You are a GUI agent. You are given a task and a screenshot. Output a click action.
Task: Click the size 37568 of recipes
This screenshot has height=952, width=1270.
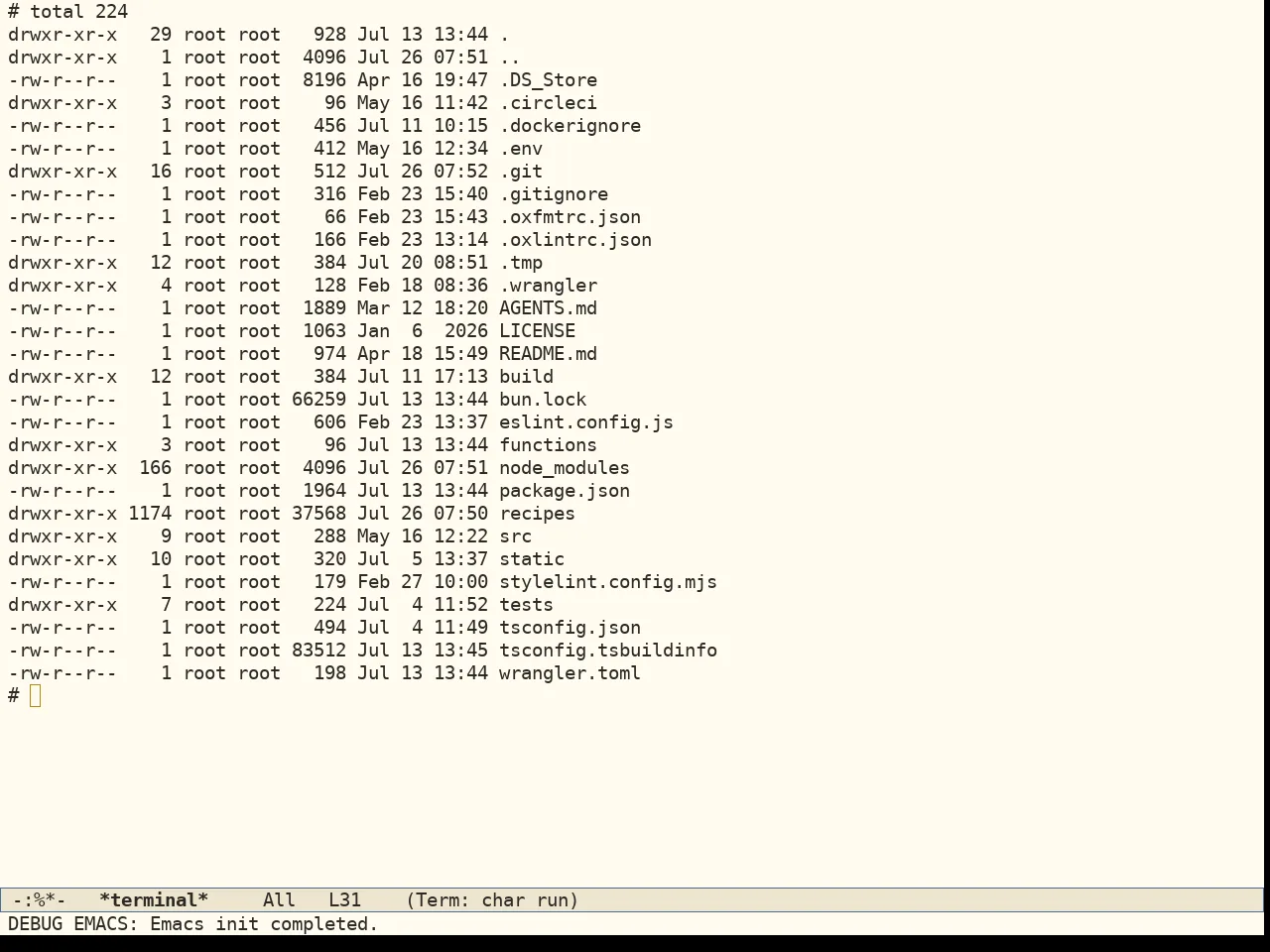tap(318, 514)
